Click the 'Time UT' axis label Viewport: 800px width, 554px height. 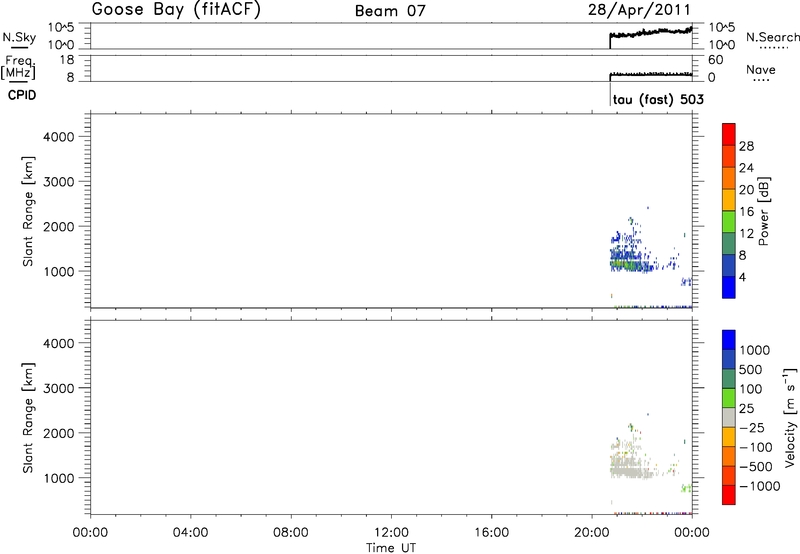pos(391,548)
